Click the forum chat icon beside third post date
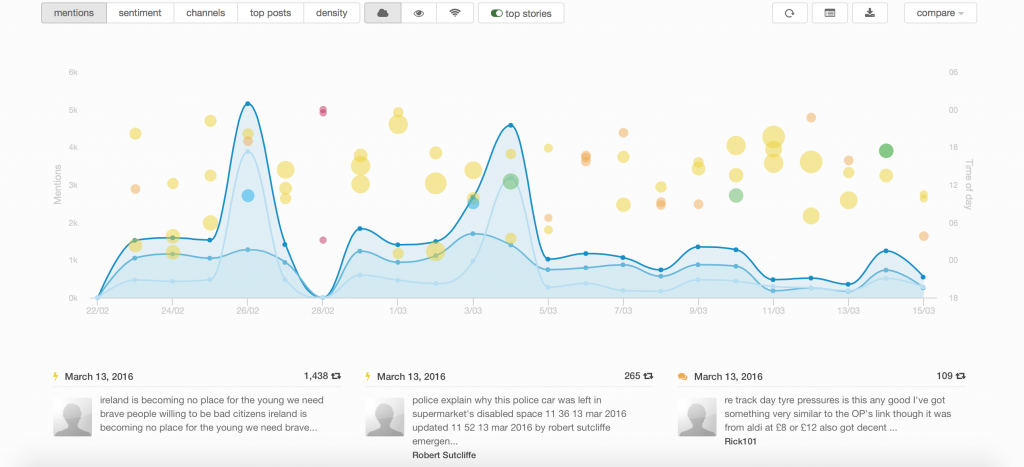 click(x=682, y=377)
